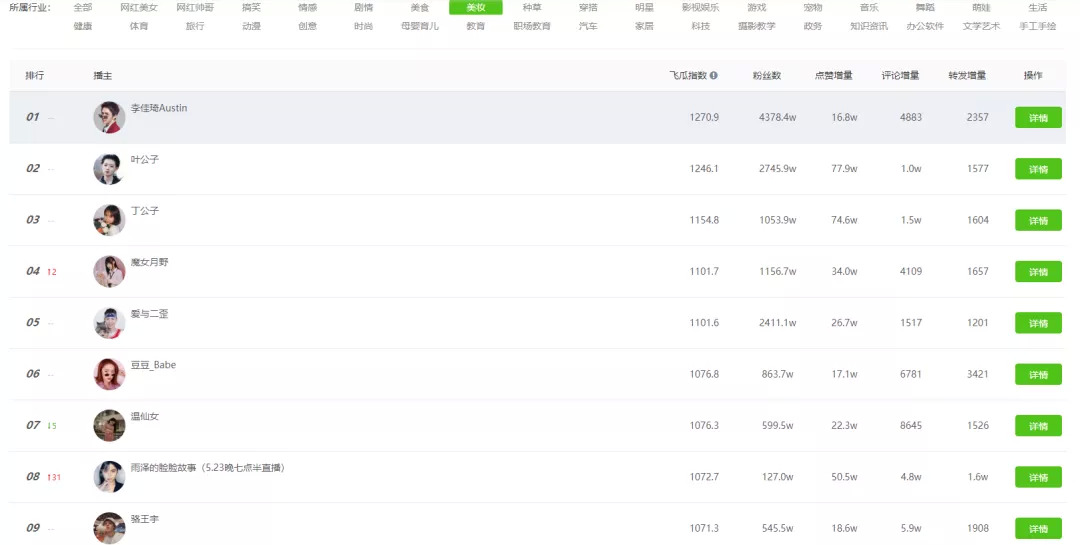Open 丁公子's avatar thumbnail
This screenshot has height=545, width=1080.
pyautogui.click(x=109, y=220)
